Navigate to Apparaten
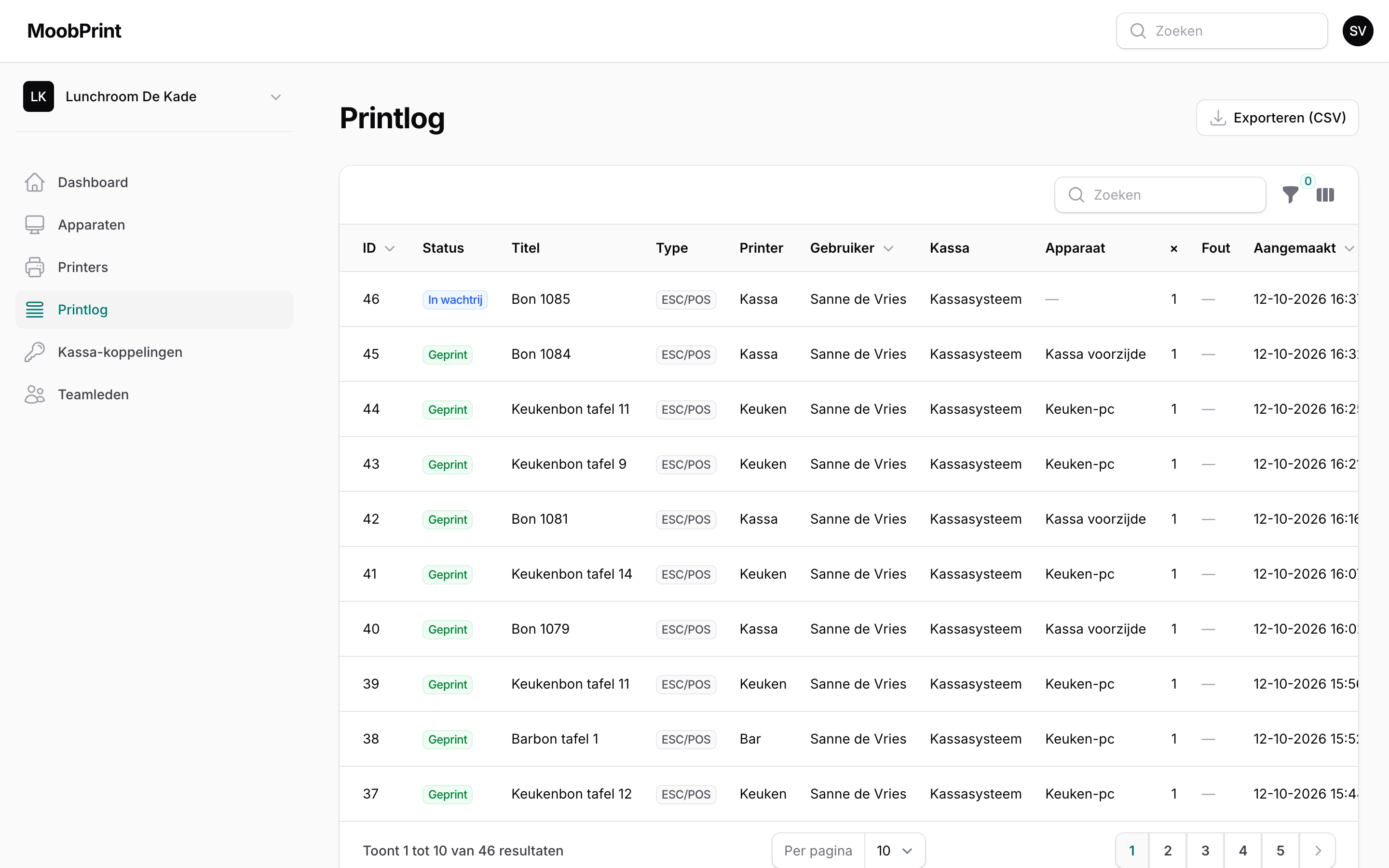 click(x=154, y=224)
